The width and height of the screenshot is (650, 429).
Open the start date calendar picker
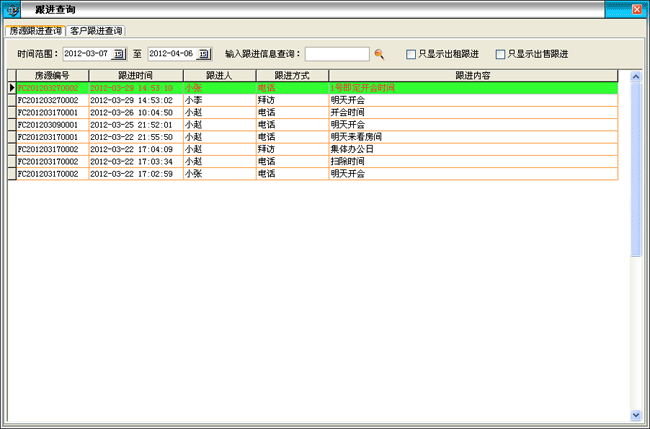pyautogui.click(x=120, y=54)
